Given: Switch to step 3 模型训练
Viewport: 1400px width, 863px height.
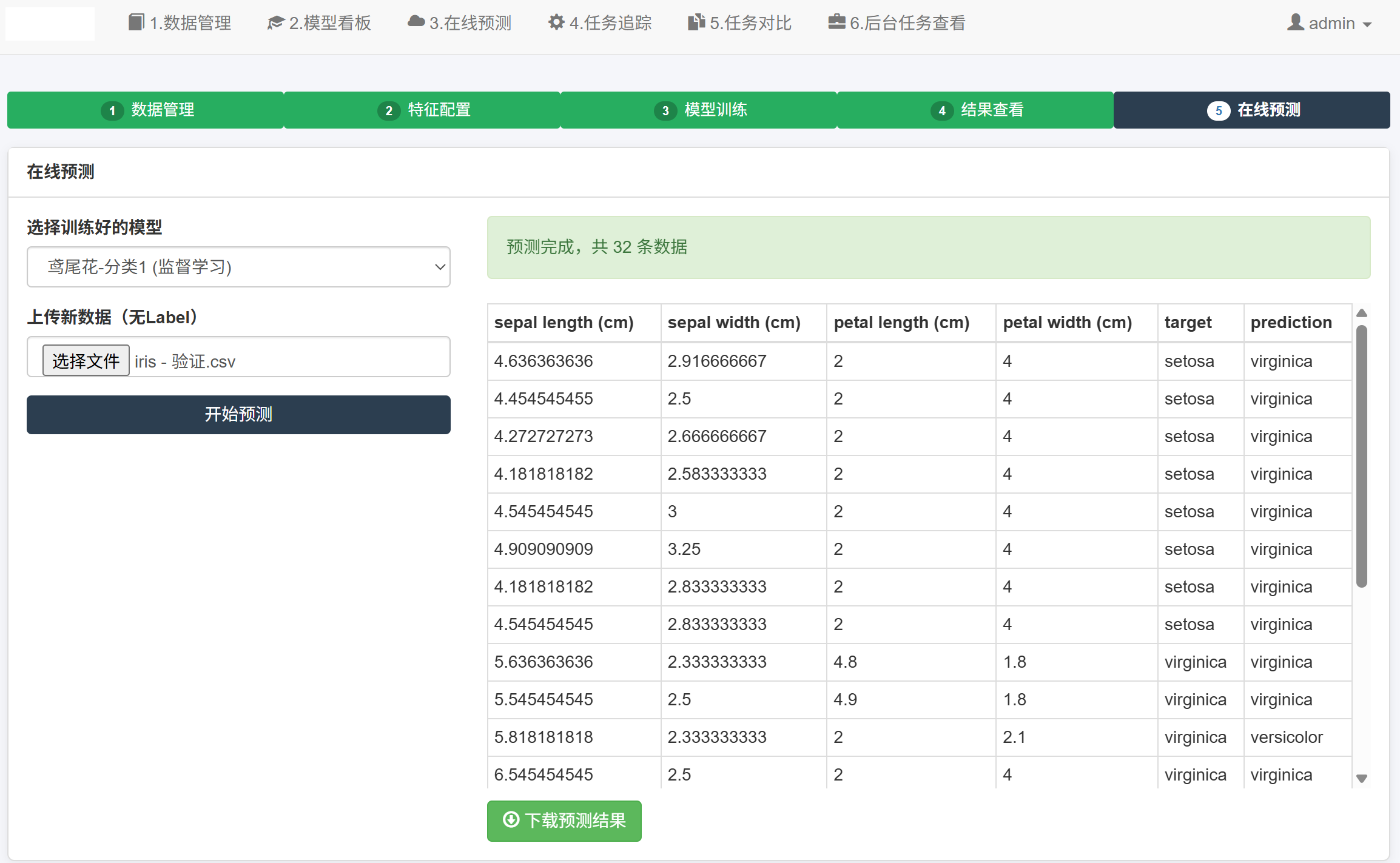Looking at the screenshot, I should [699, 110].
